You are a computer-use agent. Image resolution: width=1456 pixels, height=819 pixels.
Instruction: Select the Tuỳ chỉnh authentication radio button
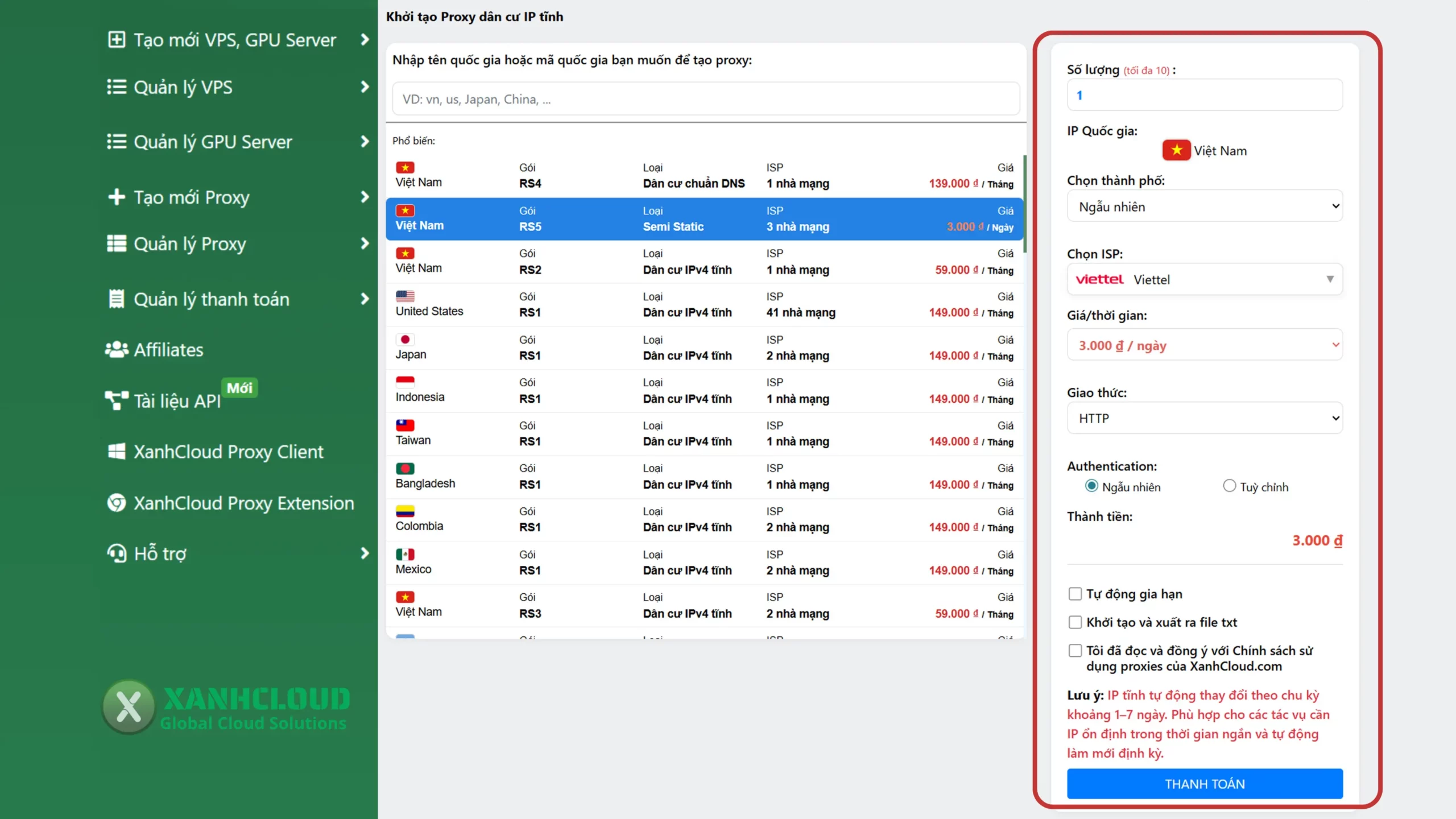[x=1229, y=486]
